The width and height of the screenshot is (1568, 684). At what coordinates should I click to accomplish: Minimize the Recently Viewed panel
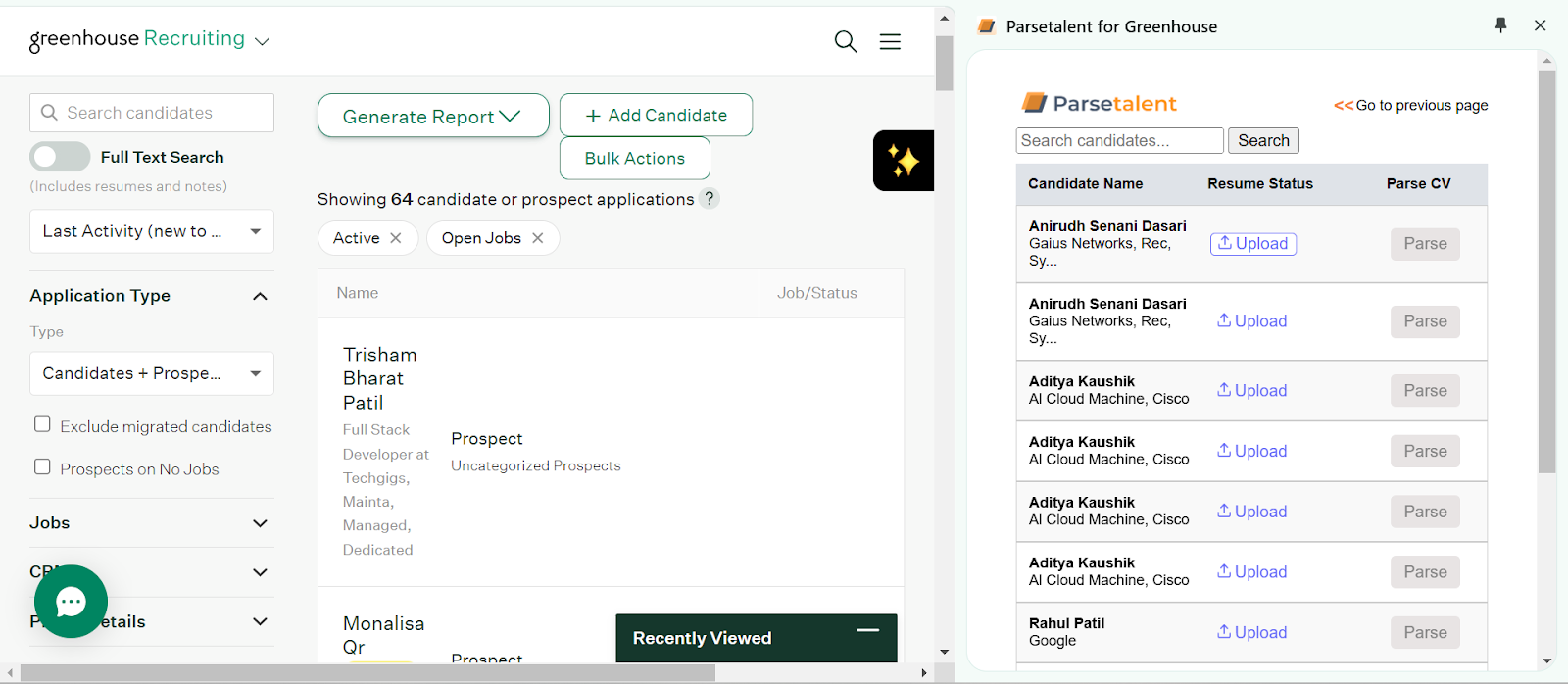coord(867,630)
